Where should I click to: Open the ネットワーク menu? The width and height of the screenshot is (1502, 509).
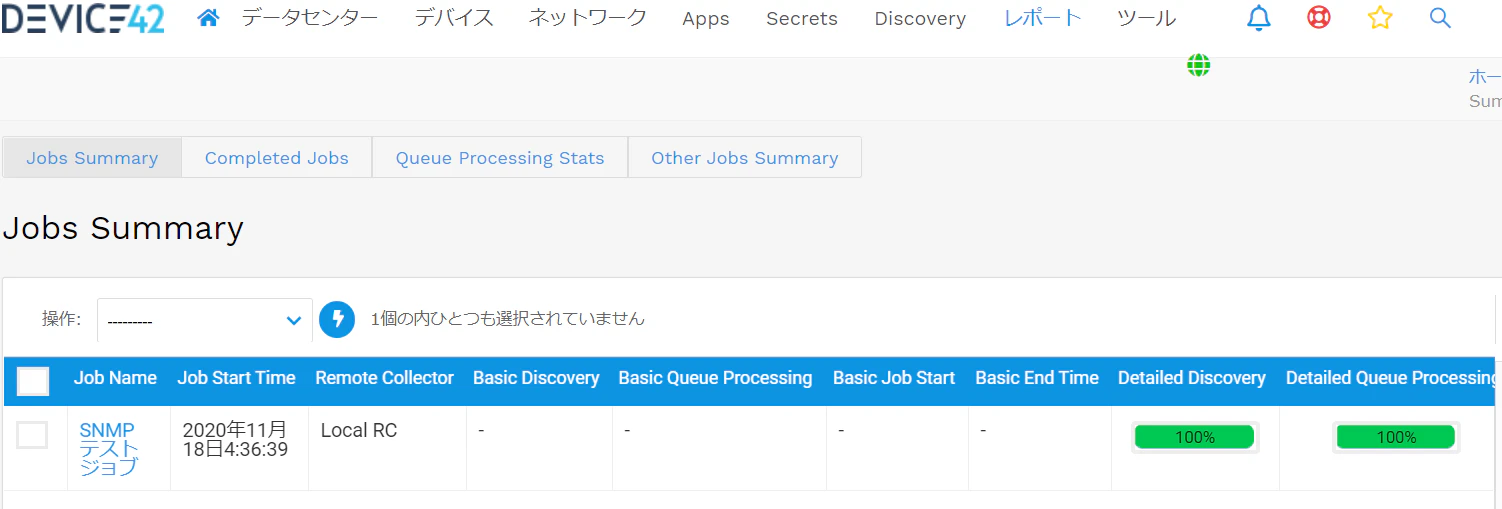(588, 18)
